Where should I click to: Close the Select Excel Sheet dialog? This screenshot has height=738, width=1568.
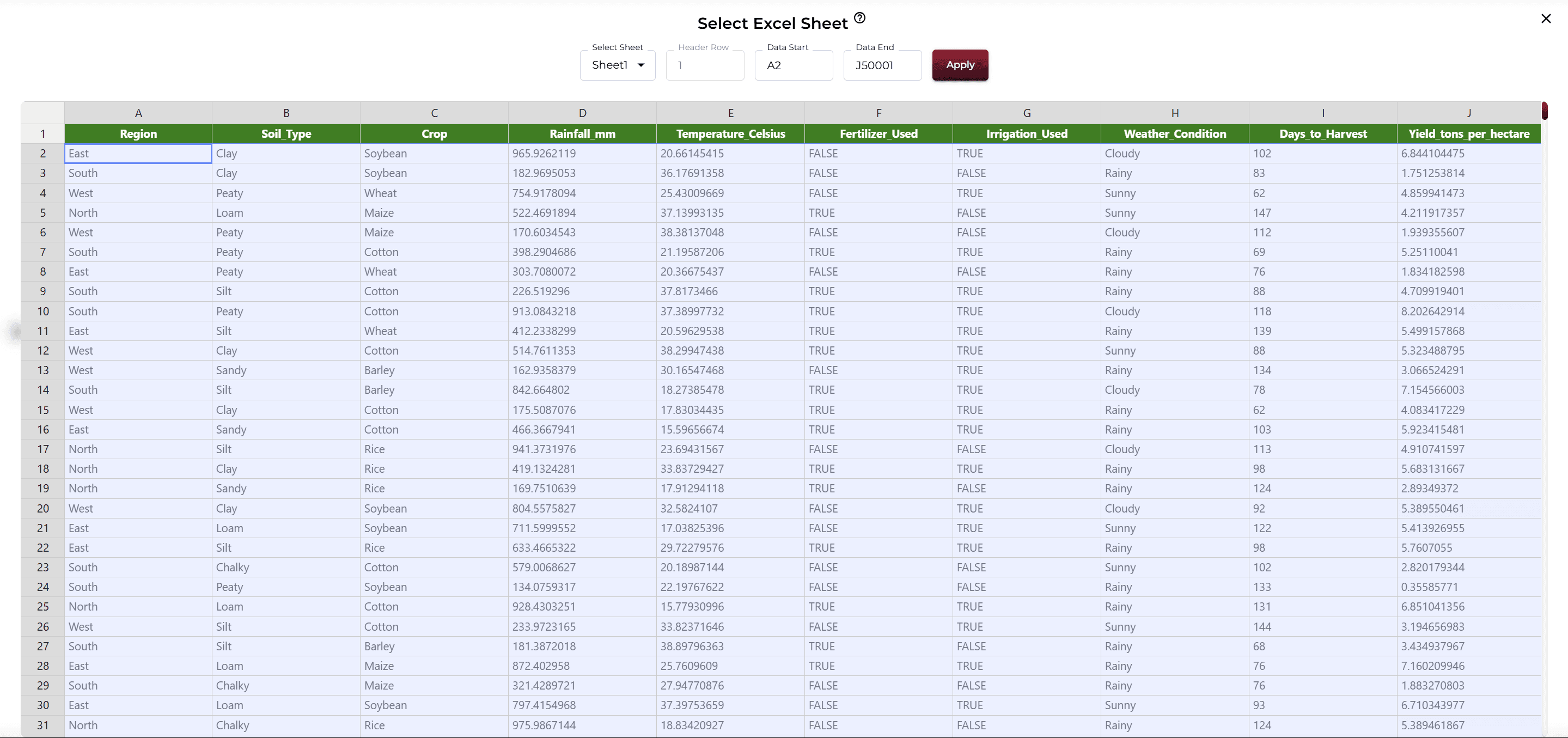click(1546, 19)
